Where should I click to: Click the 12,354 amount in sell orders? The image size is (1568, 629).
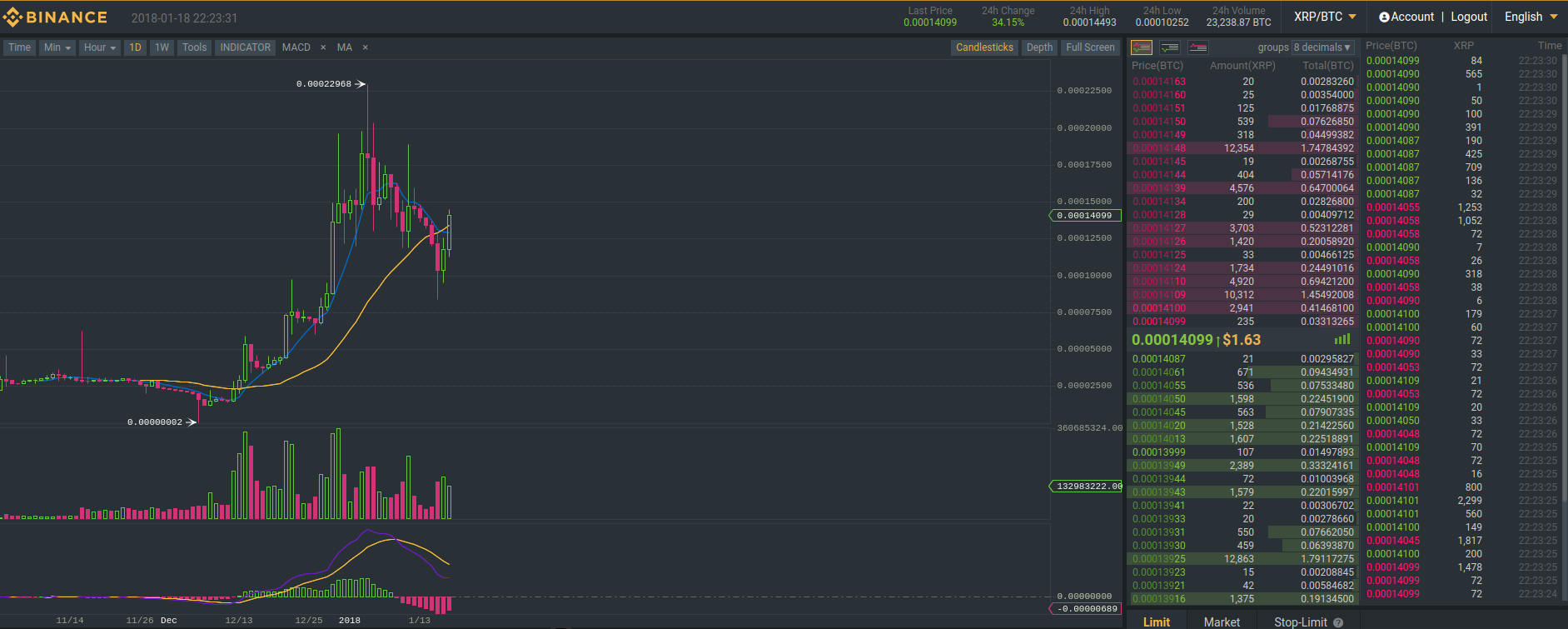pyautogui.click(x=1238, y=148)
